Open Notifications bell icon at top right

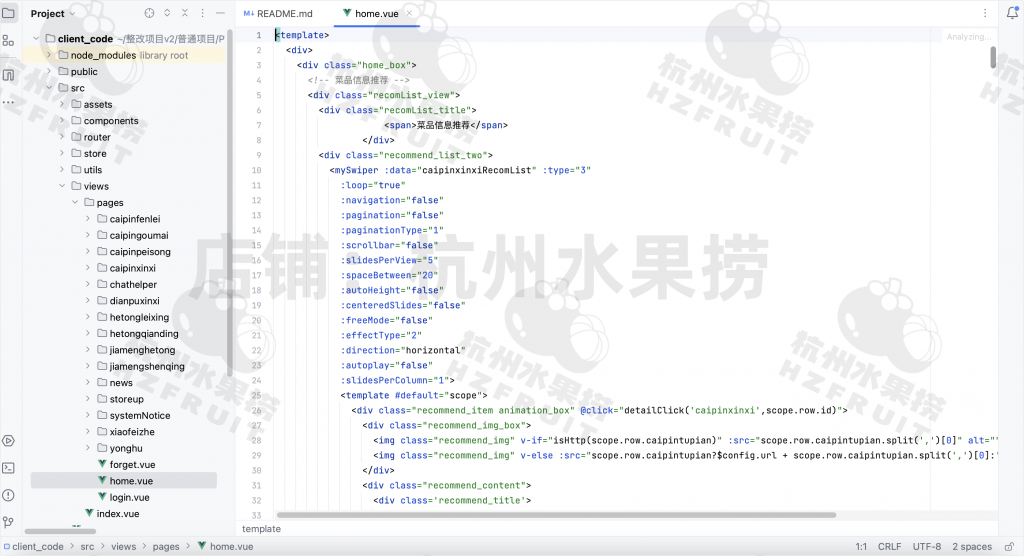(1010, 13)
